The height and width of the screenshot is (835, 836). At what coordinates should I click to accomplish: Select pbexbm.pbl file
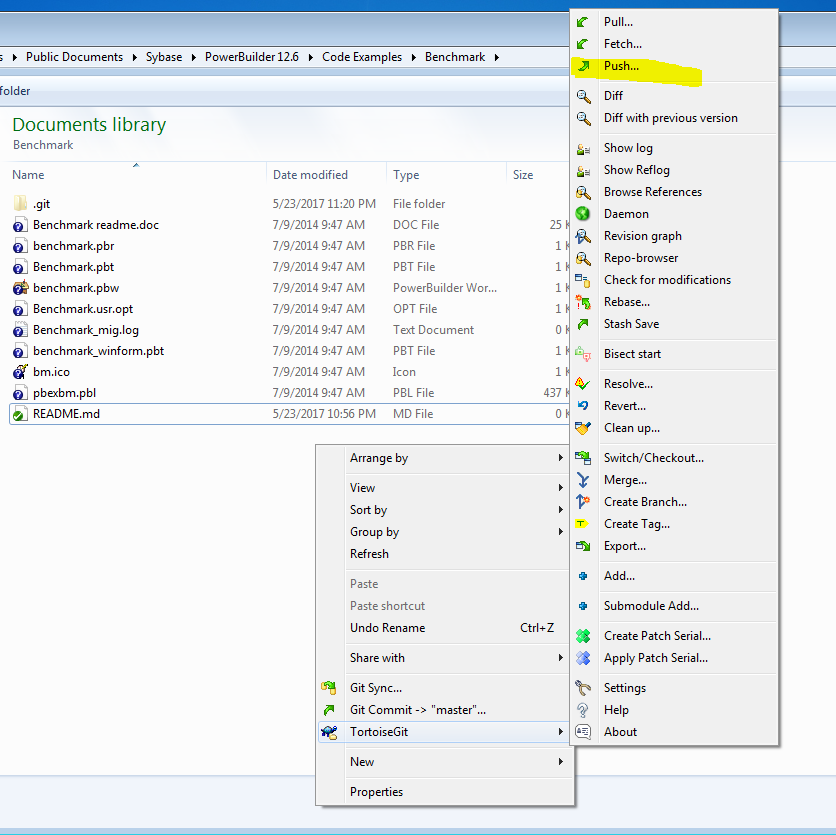(x=65, y=393)
